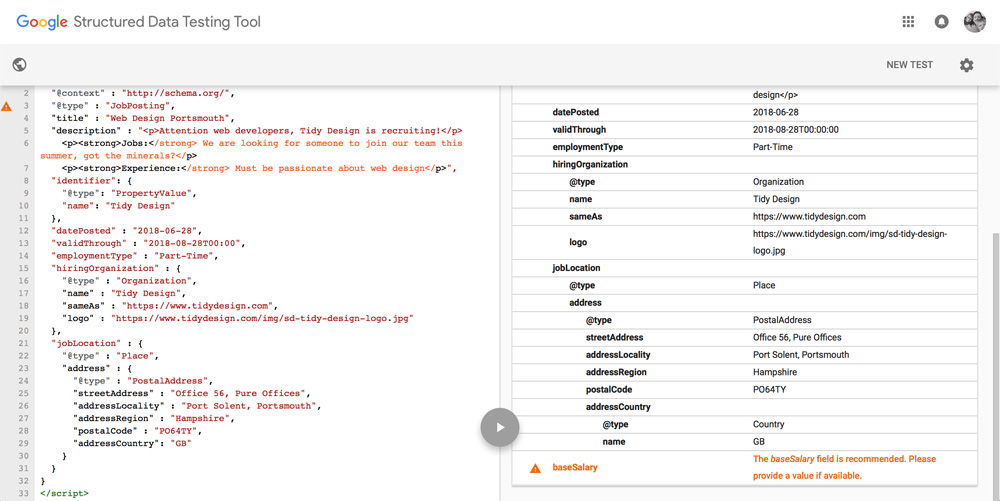Open the notifications bell icon

pyautogui.click(x=941, y=22)
